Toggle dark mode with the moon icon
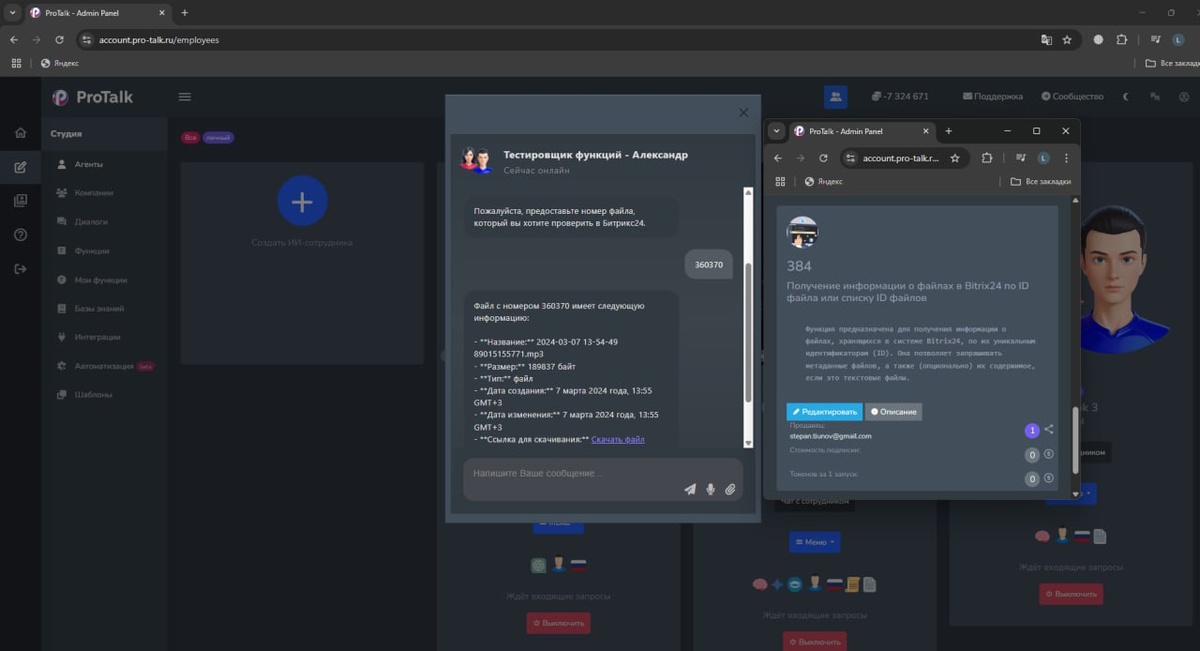The height and width of the screenshot is (651, 1200). tap(1126, 97)
